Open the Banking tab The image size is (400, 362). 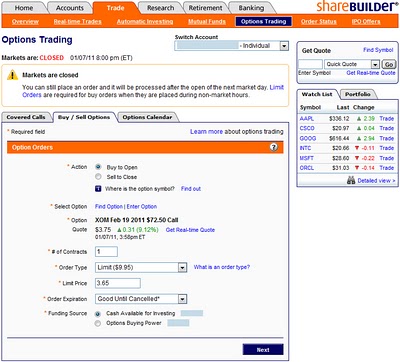[x=251, y=8]
